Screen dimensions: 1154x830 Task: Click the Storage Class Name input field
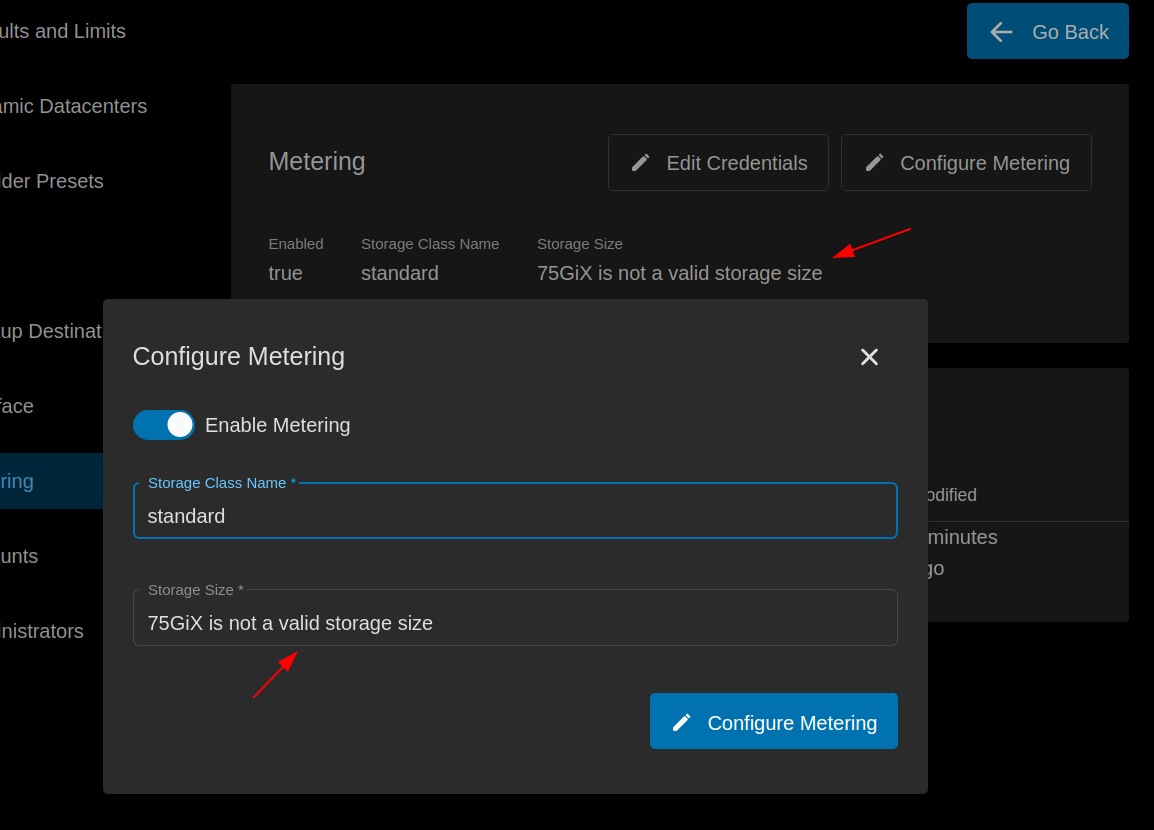515,515
